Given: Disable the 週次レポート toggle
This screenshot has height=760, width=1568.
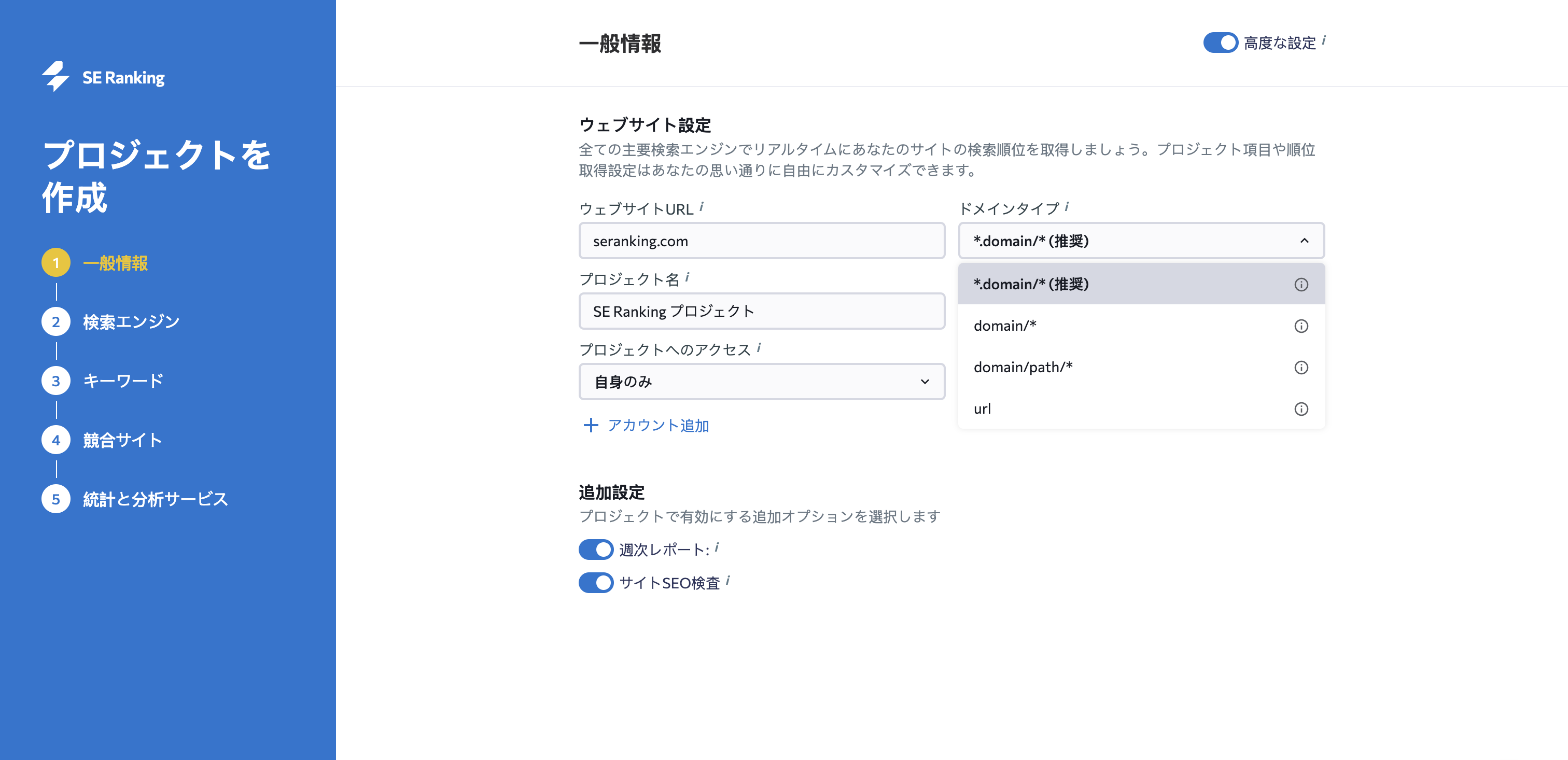Looking at the screenshot, I should [595, 550].
